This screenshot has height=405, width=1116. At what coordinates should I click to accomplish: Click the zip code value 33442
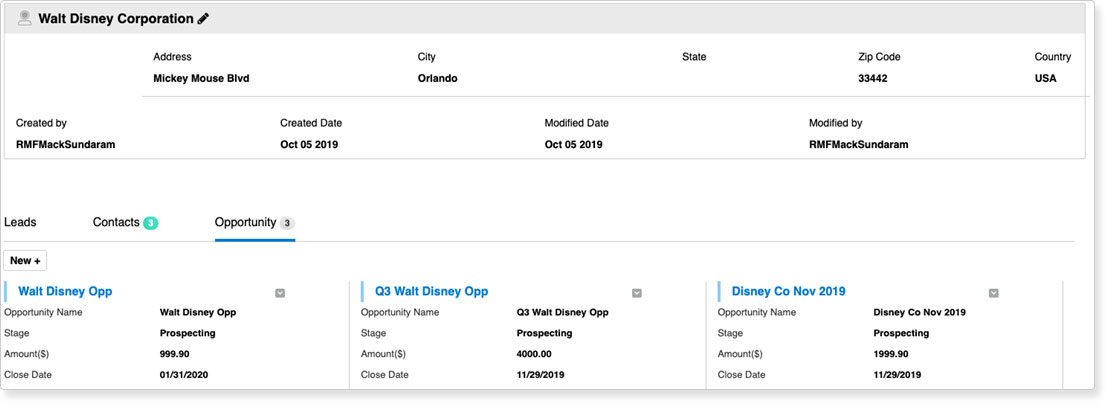coord(873,78)
